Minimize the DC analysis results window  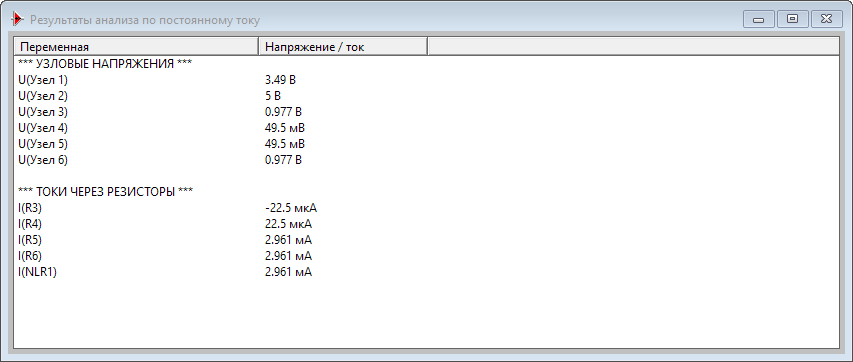(x=758, y=19)
